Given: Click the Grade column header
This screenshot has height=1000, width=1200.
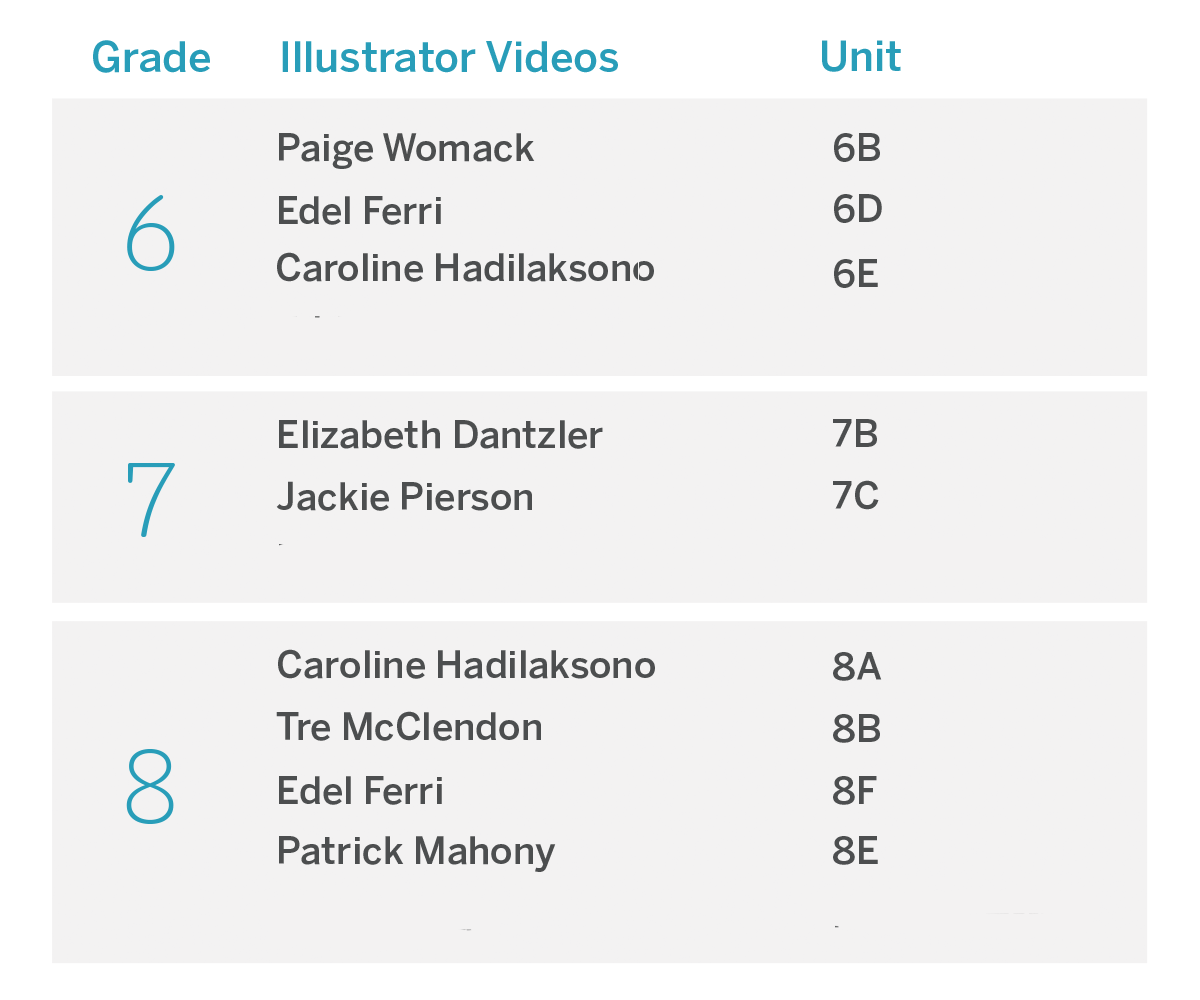Looking at the screenshot, I should [x=151, y=58].
